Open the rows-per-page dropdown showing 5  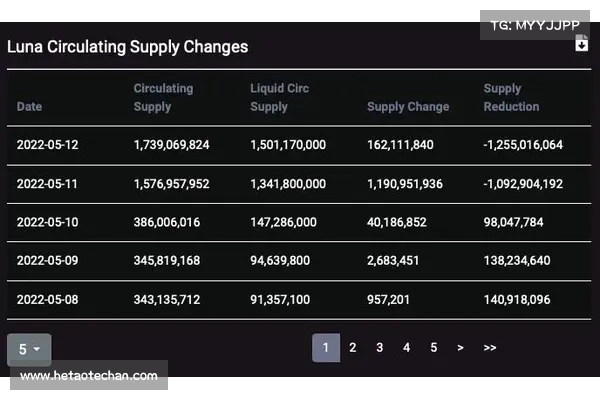coord(29,349)
